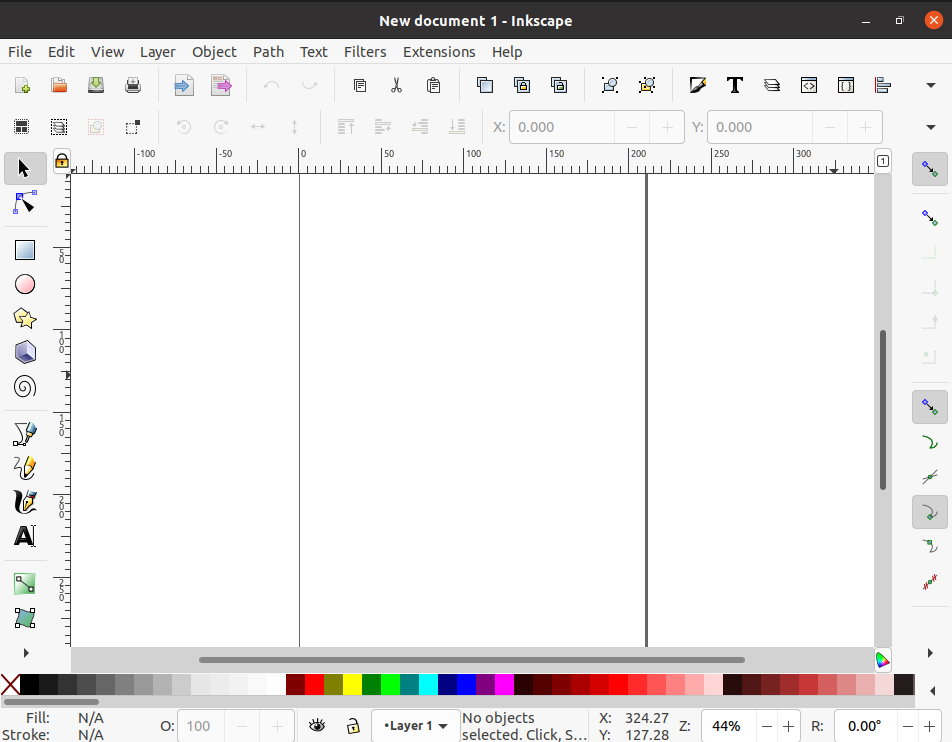952x742 pixels.
Task: Toggle the current layer's visibility eye
Action: (318, 725)
